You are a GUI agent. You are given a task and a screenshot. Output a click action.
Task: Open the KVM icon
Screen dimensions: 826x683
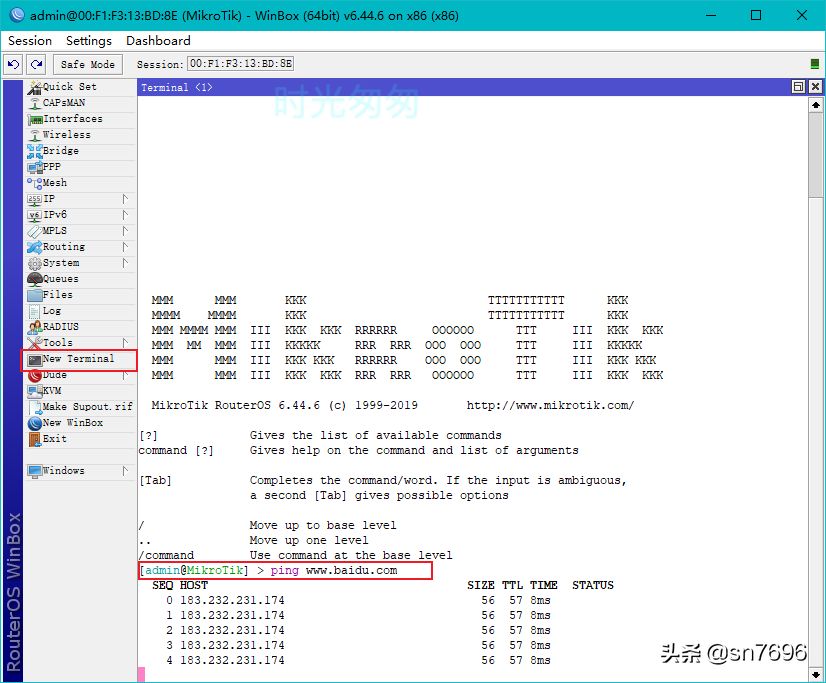click(35, 391)
